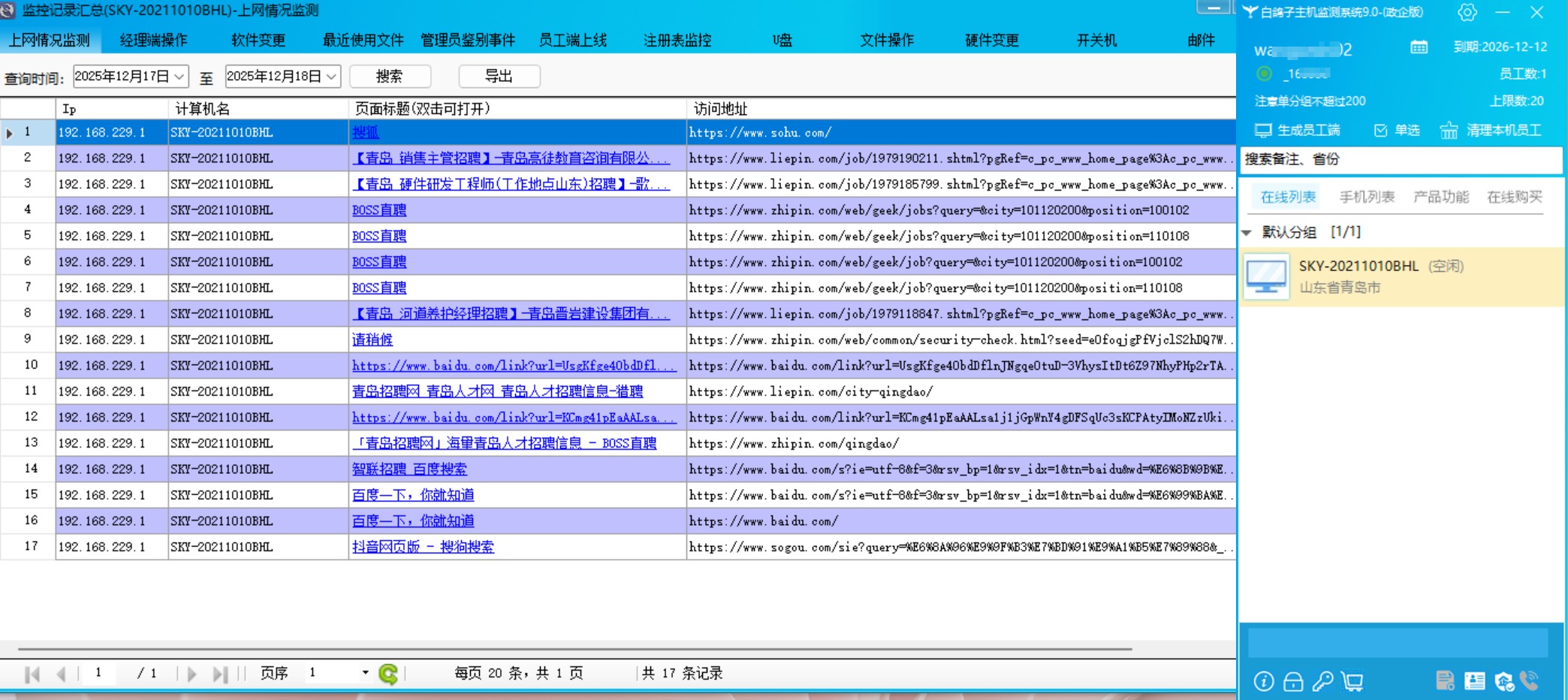The image size is (1568, 700).
Task: Open the shopping cart icon
Action: tap(1352, 681)
